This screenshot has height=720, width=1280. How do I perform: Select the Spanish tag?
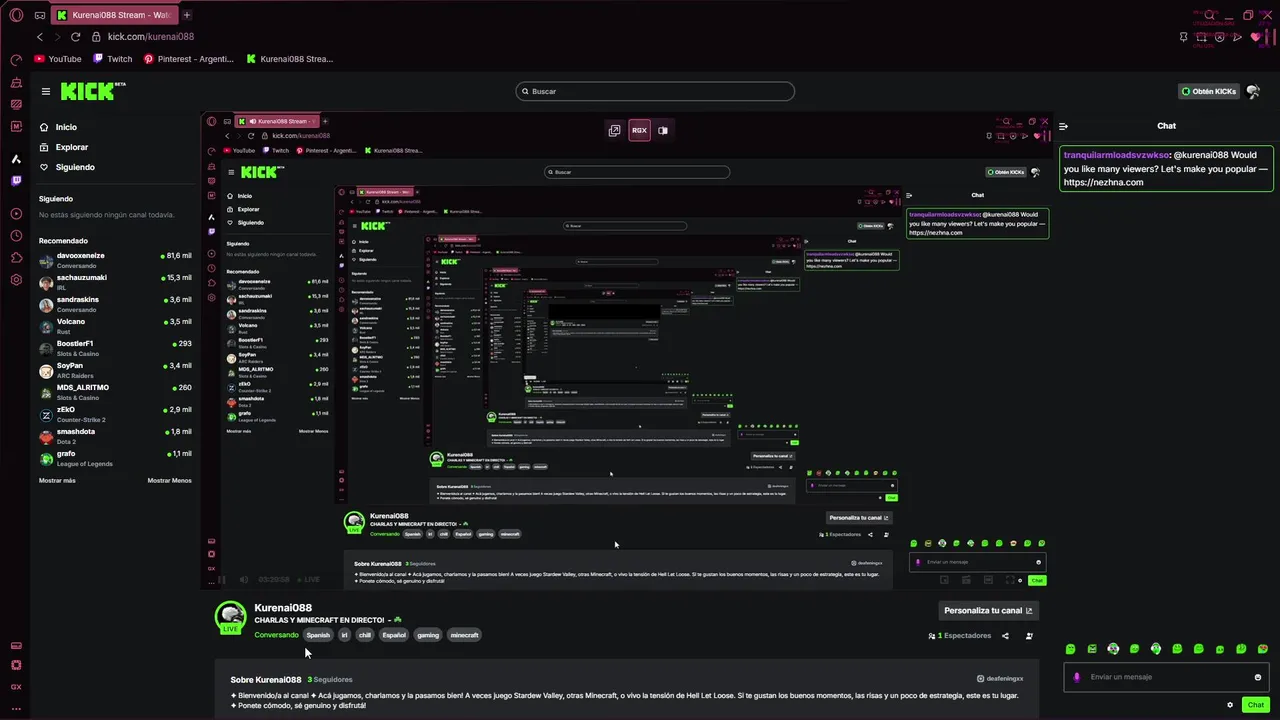coord(318,635)
